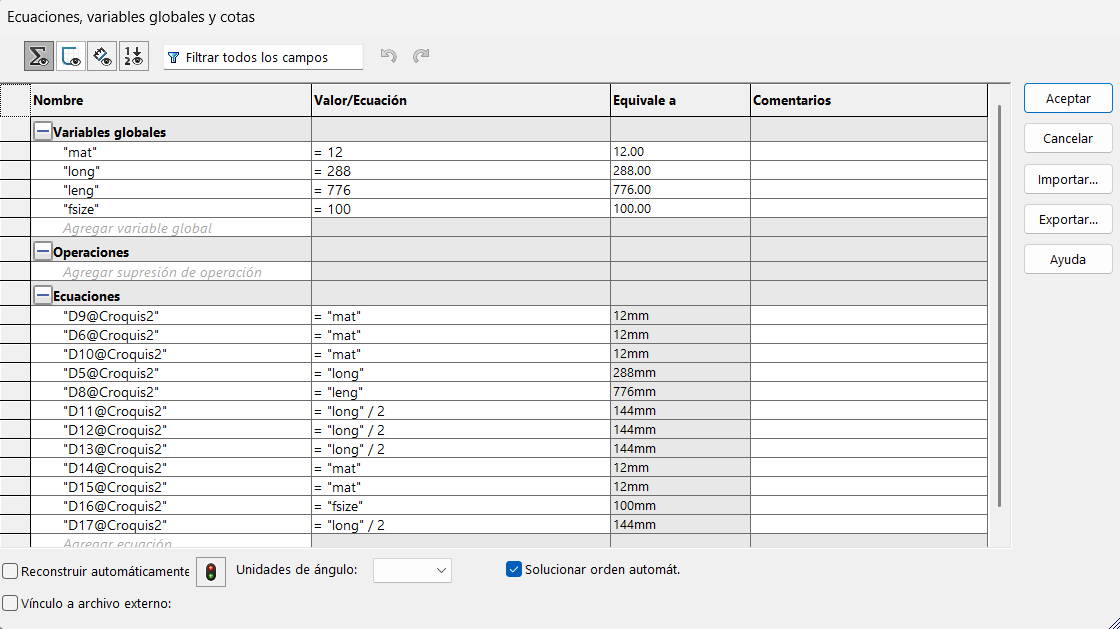1120x629 pixels.
Task: Switch to Dimension View icon
Action: tap(102, 57)
